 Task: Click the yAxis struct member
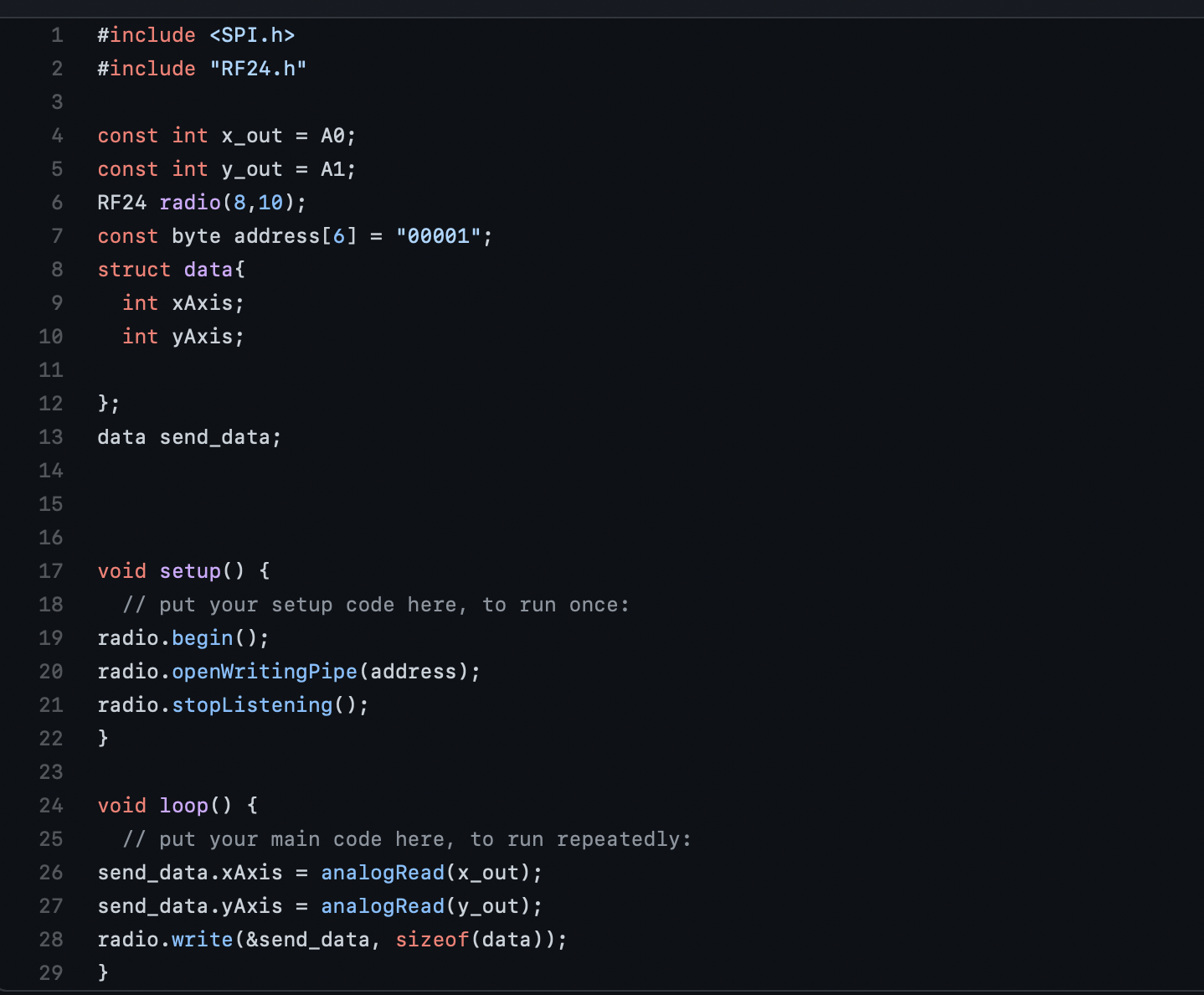pyautogui.click(x=203, y=337)
